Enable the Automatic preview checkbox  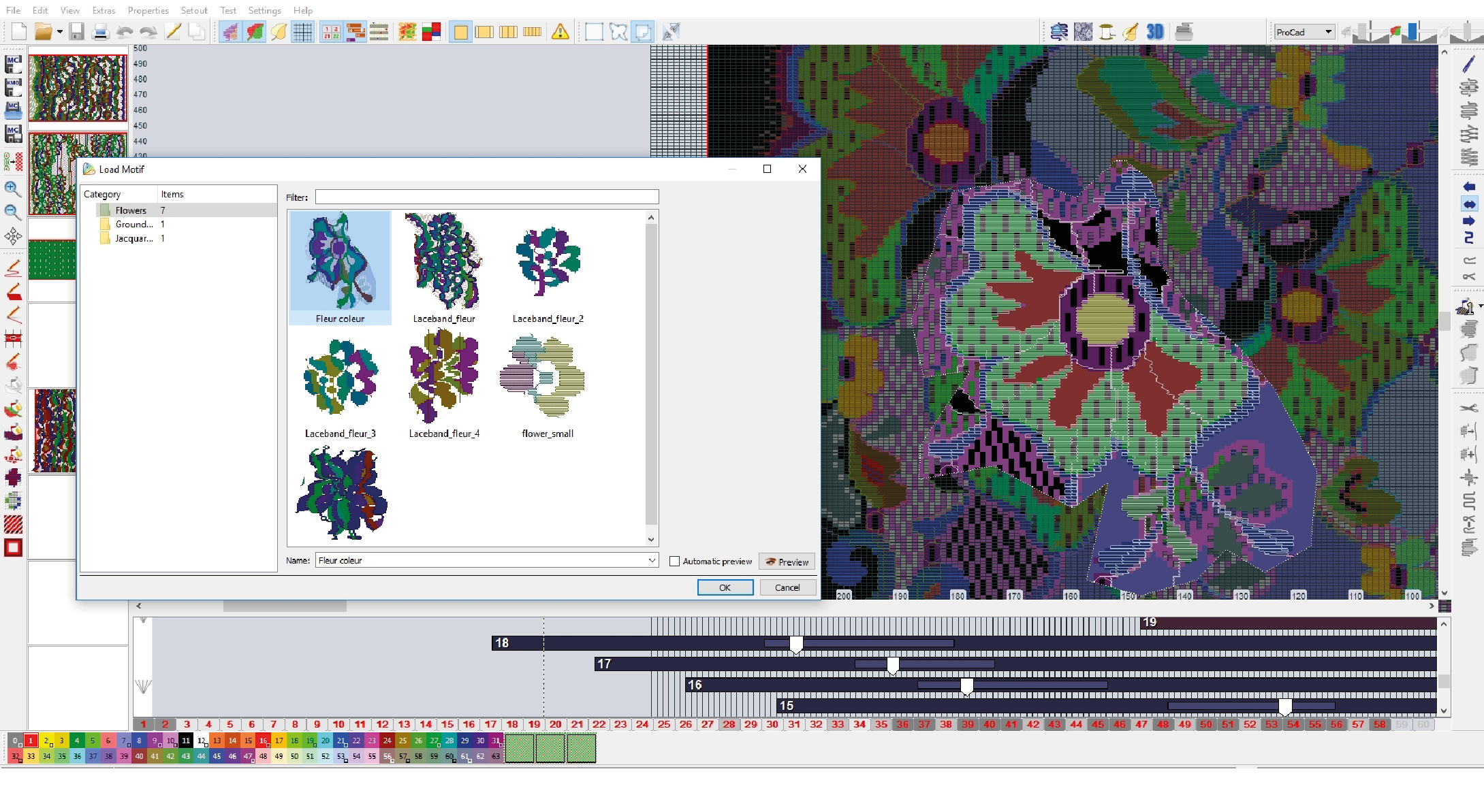pos(675,562)
